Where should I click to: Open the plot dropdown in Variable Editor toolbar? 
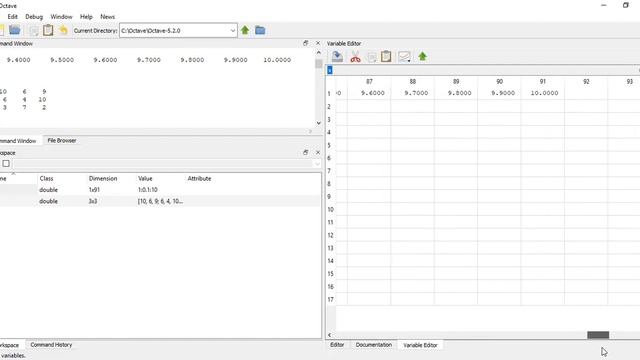pyautogui.click(x=404, y=57)
